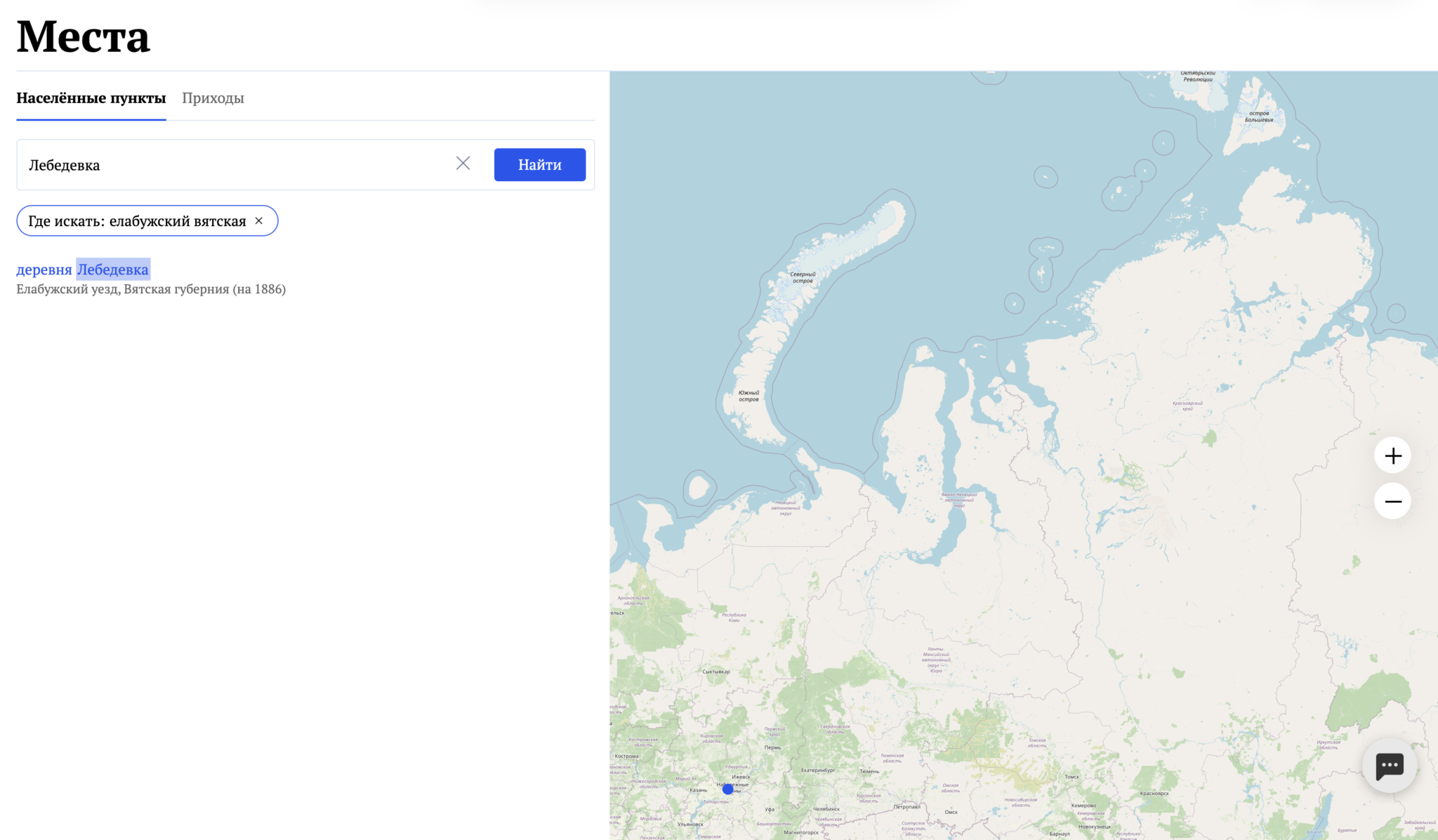This screenshot has width=1438, height=840.
Task: Open the chat support bubble
Action: tap(1389, 766)
